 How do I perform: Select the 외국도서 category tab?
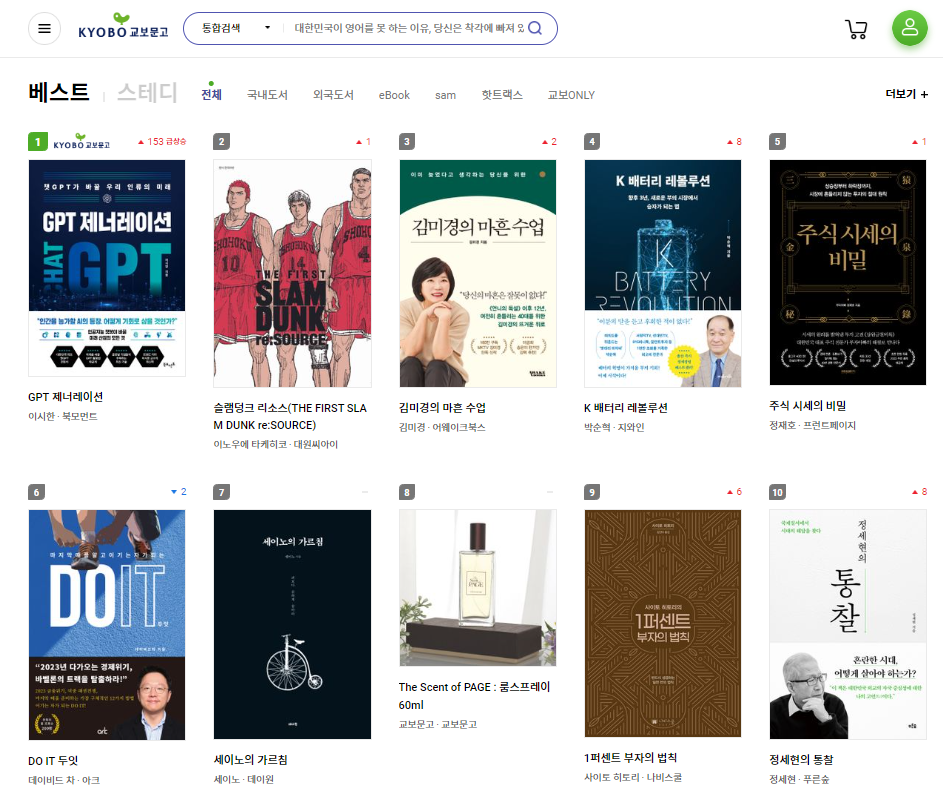click(333, 94)
